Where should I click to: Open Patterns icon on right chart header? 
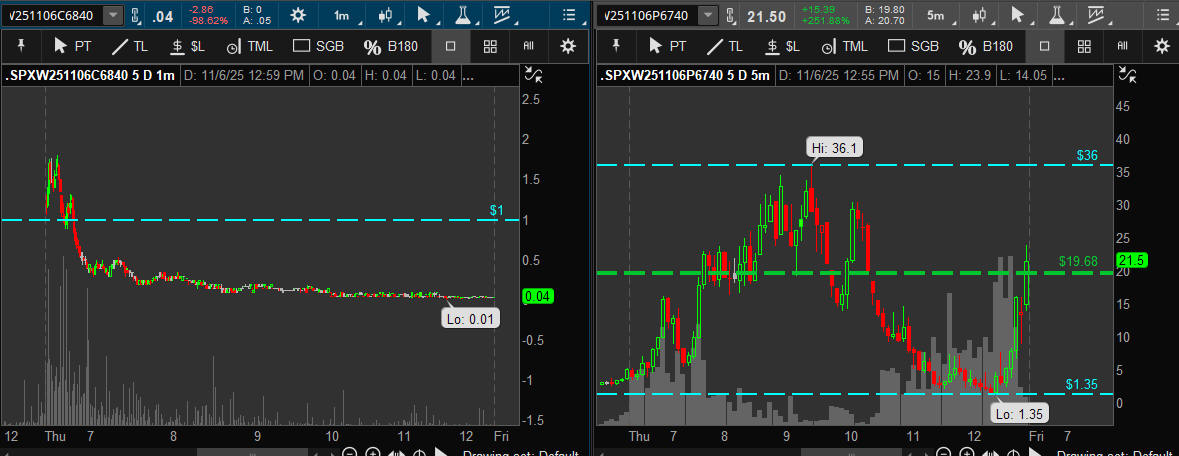(1101, 15)
